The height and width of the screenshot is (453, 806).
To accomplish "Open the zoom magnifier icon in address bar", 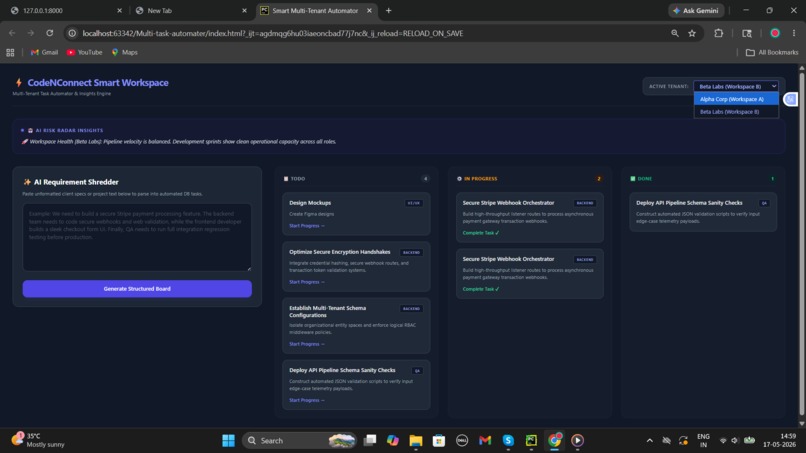I will 674,33.
